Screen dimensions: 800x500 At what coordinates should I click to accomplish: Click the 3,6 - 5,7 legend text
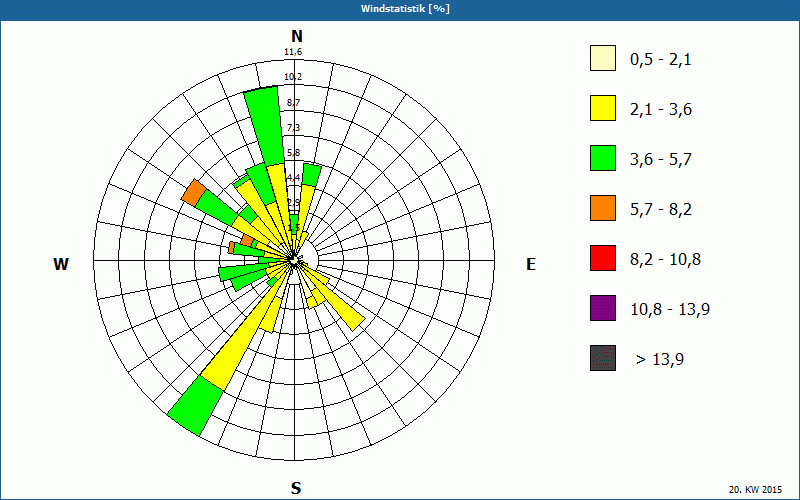click(661, 160)
